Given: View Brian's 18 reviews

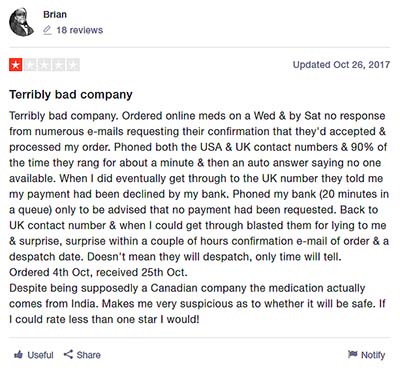Looking at the screenshot, I should [79, 30].
